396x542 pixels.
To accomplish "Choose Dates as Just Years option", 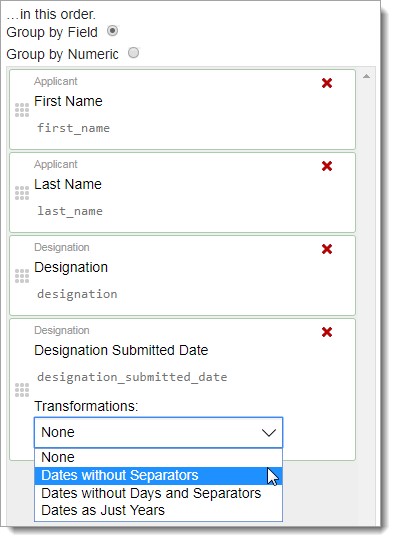I will point(158,511).
